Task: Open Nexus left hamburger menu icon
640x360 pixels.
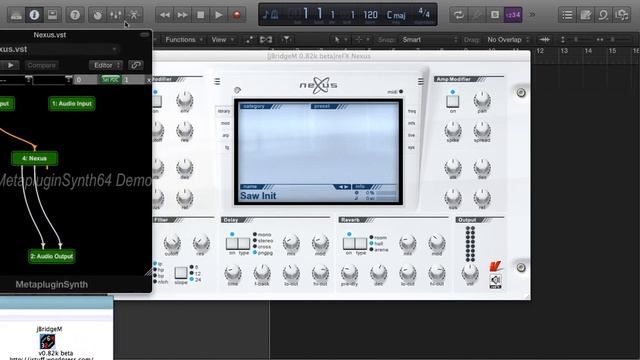Action: click(217, 82)
